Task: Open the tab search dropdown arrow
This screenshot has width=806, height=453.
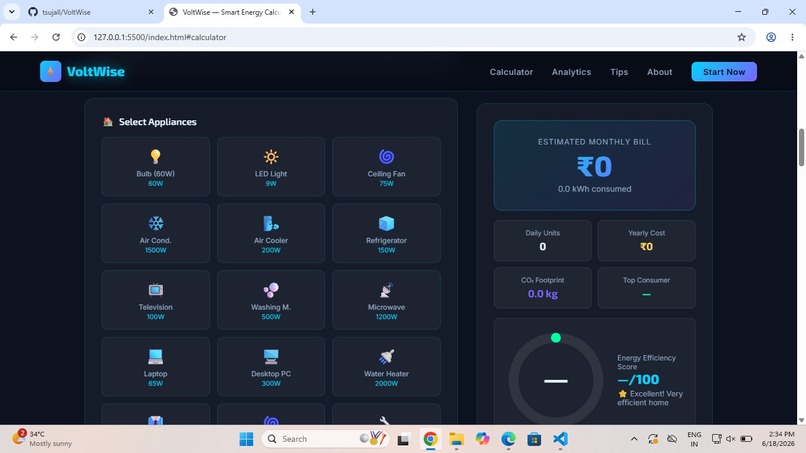Action: (11, 12)
